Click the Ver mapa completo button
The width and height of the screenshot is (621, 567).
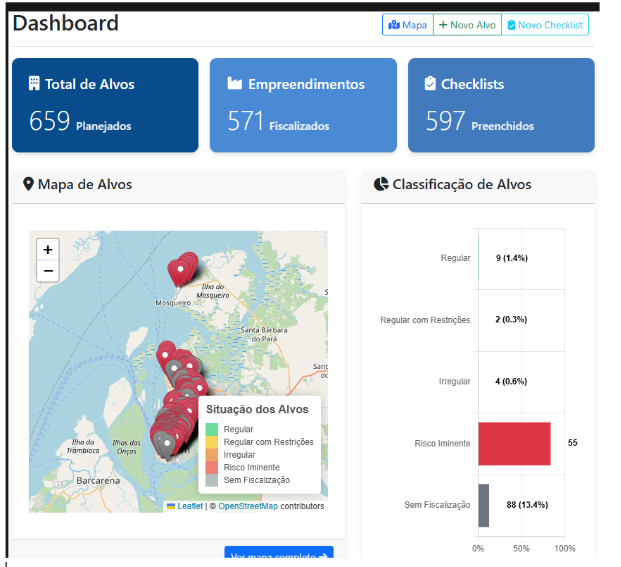[x=278, y=555]
